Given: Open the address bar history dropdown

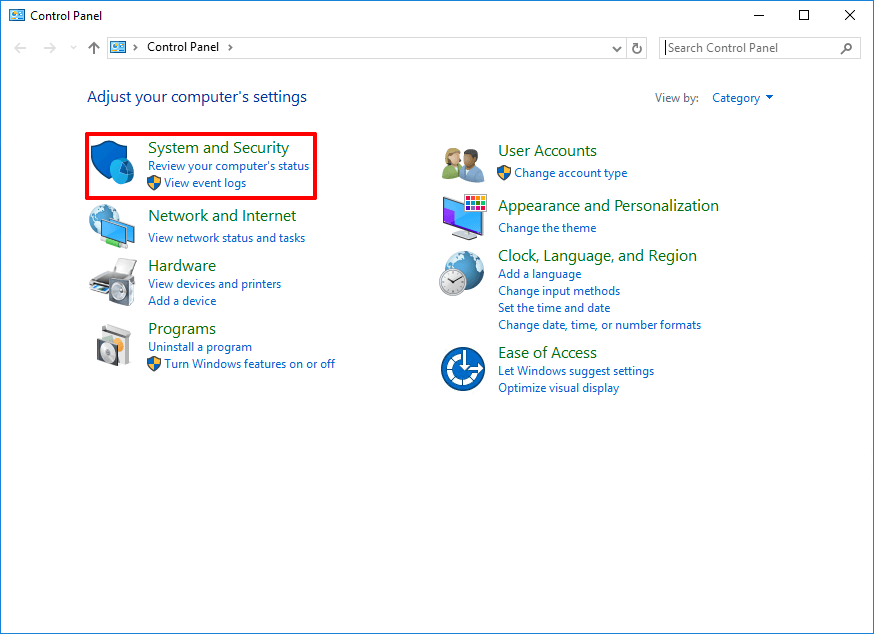Looking at the screenshot, I should click(616, 48).
